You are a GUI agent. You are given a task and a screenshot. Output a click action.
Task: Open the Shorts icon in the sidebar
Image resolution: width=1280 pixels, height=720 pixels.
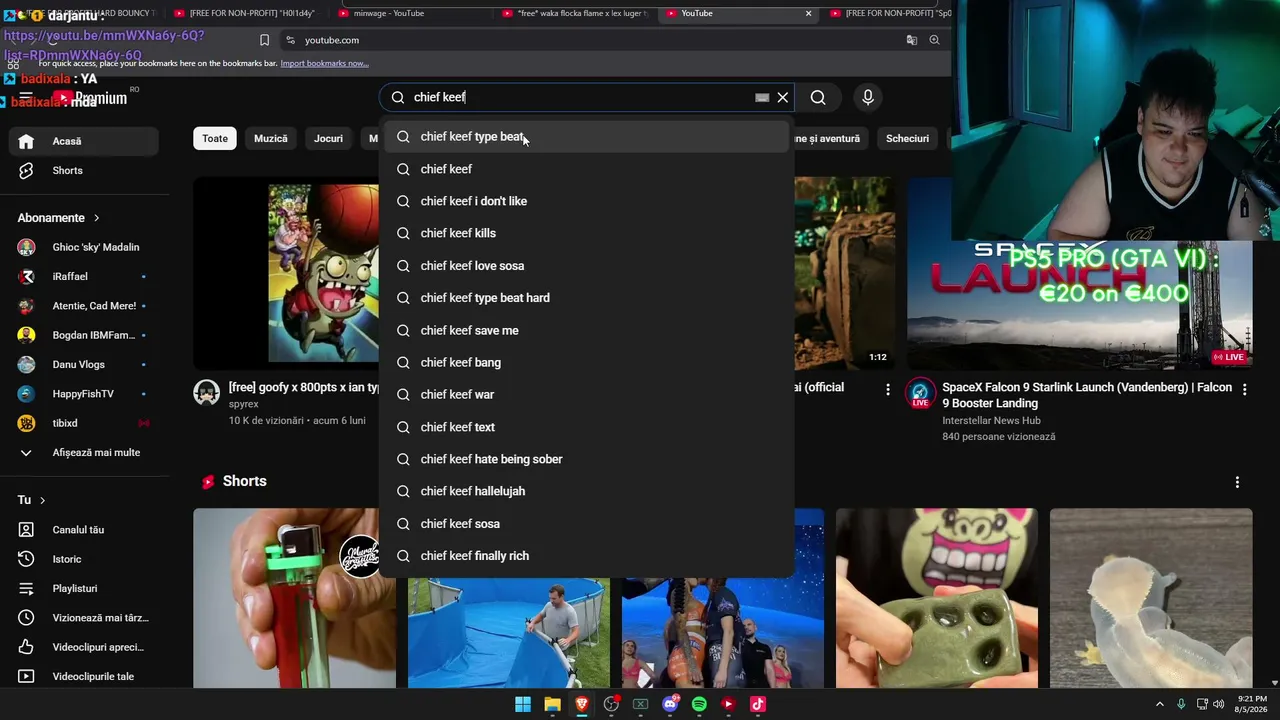pos(26,171)
